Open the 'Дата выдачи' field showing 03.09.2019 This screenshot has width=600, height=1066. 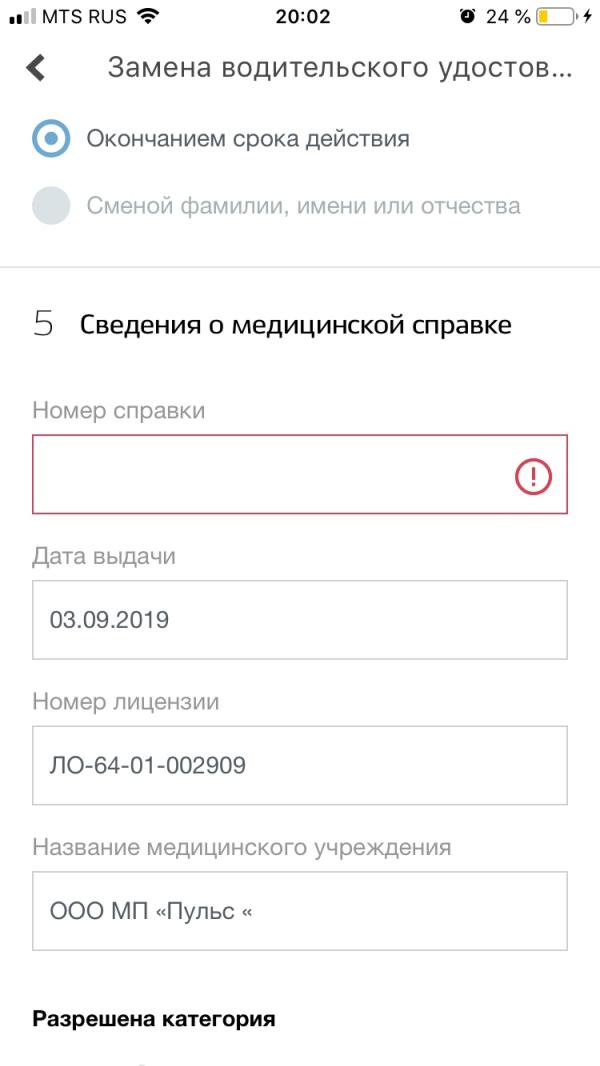click(x=300, y=619)
